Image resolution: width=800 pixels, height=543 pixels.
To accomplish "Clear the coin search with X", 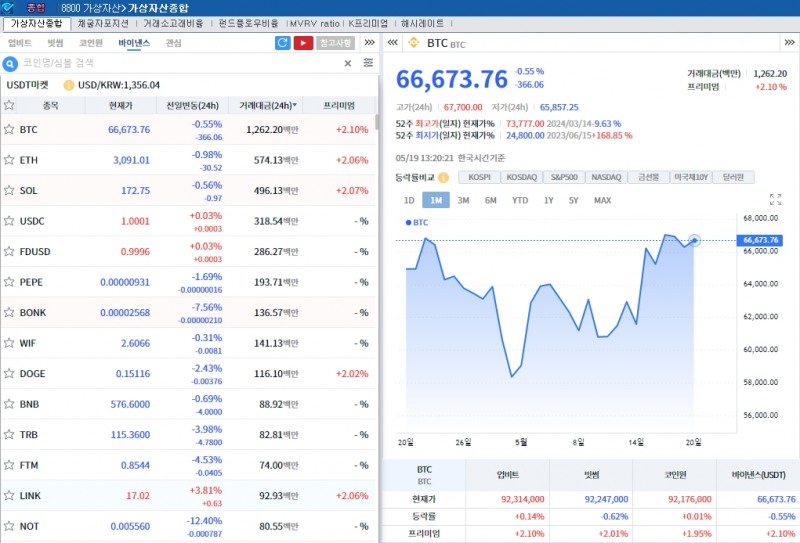I will (347, 63).
